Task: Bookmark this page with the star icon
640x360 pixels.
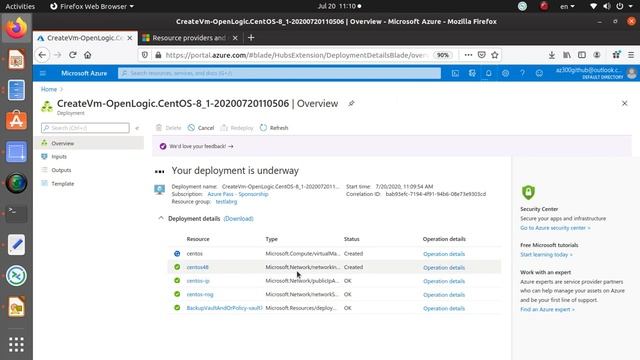Action: (495, 55)
